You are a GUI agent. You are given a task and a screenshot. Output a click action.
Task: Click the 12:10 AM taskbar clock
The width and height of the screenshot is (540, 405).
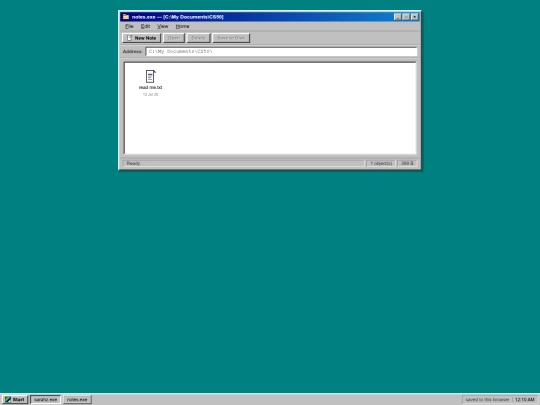[x=525, y=399]
